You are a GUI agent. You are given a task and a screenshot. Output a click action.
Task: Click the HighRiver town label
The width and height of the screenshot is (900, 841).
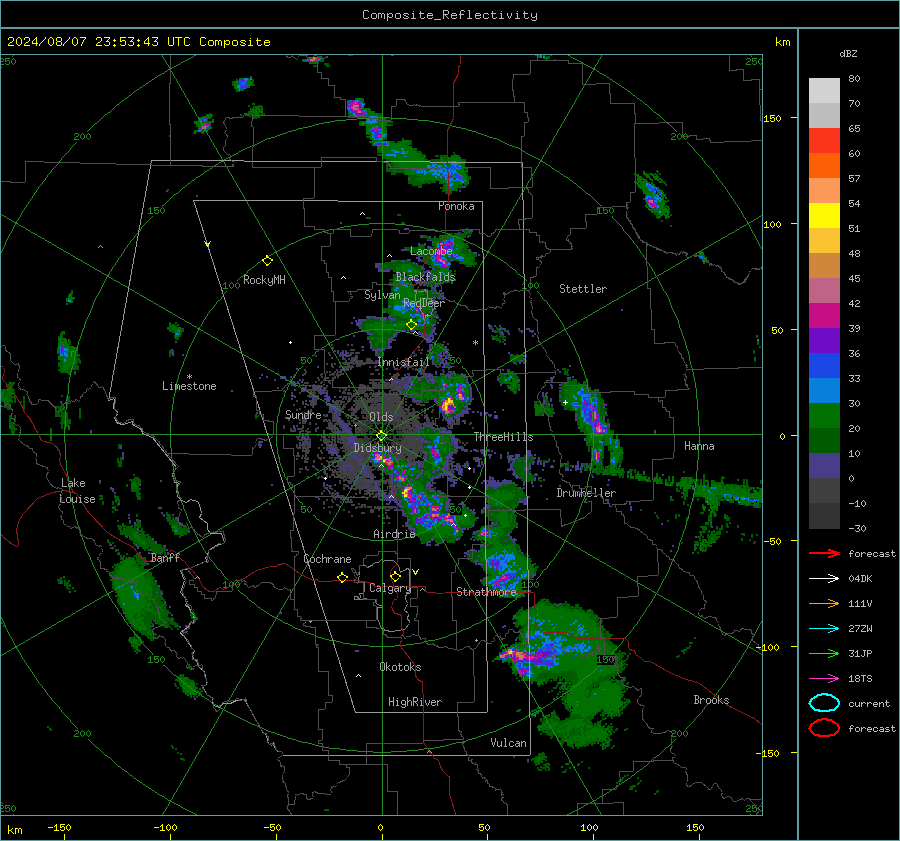click(x=414, y=702)
